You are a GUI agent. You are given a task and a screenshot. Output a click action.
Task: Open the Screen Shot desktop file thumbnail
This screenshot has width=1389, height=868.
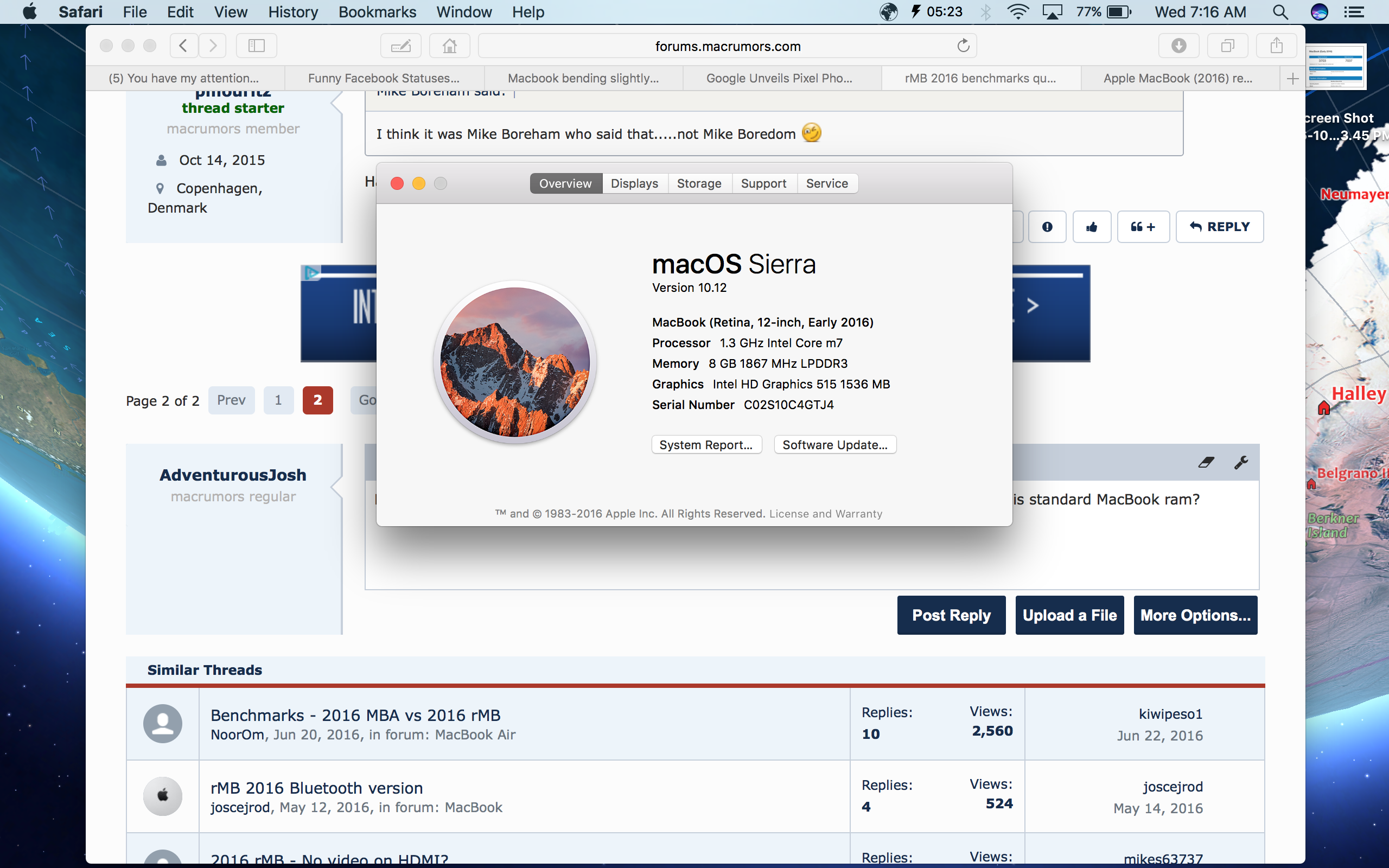[1336, 67]
